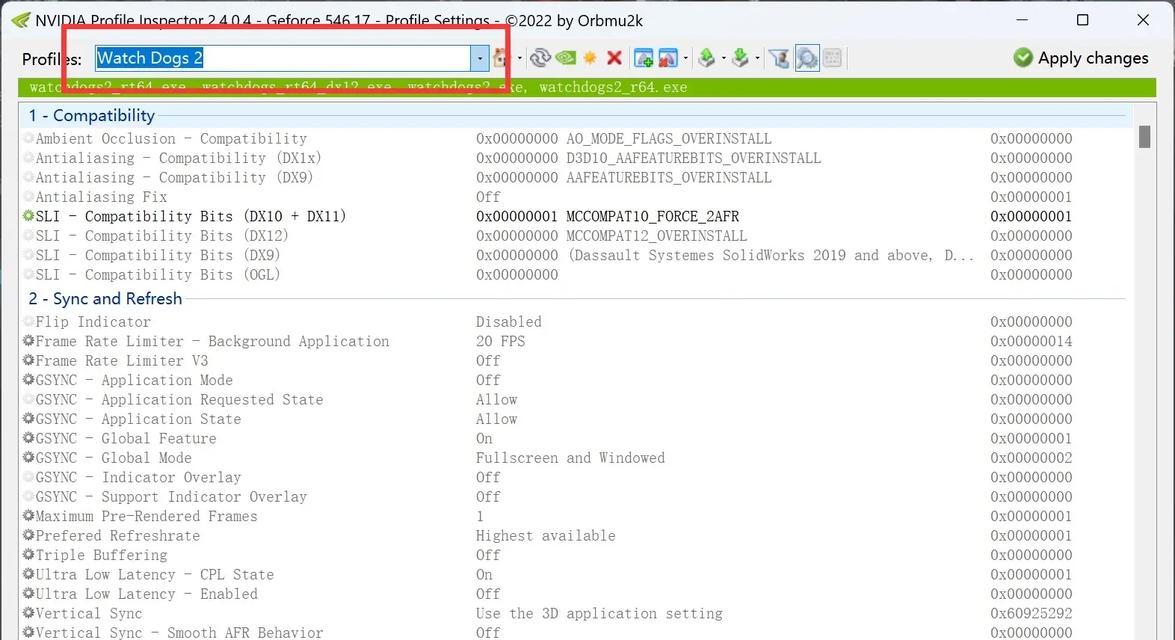Click the Highest available value
The image size is (1175, 640).
[x=546, y=537]
